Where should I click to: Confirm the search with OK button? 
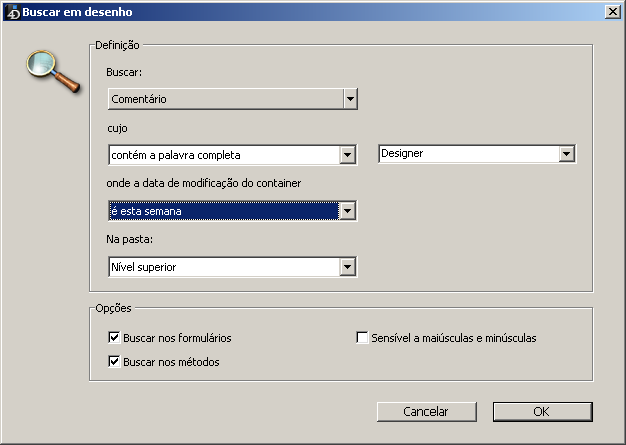point(542,411)
